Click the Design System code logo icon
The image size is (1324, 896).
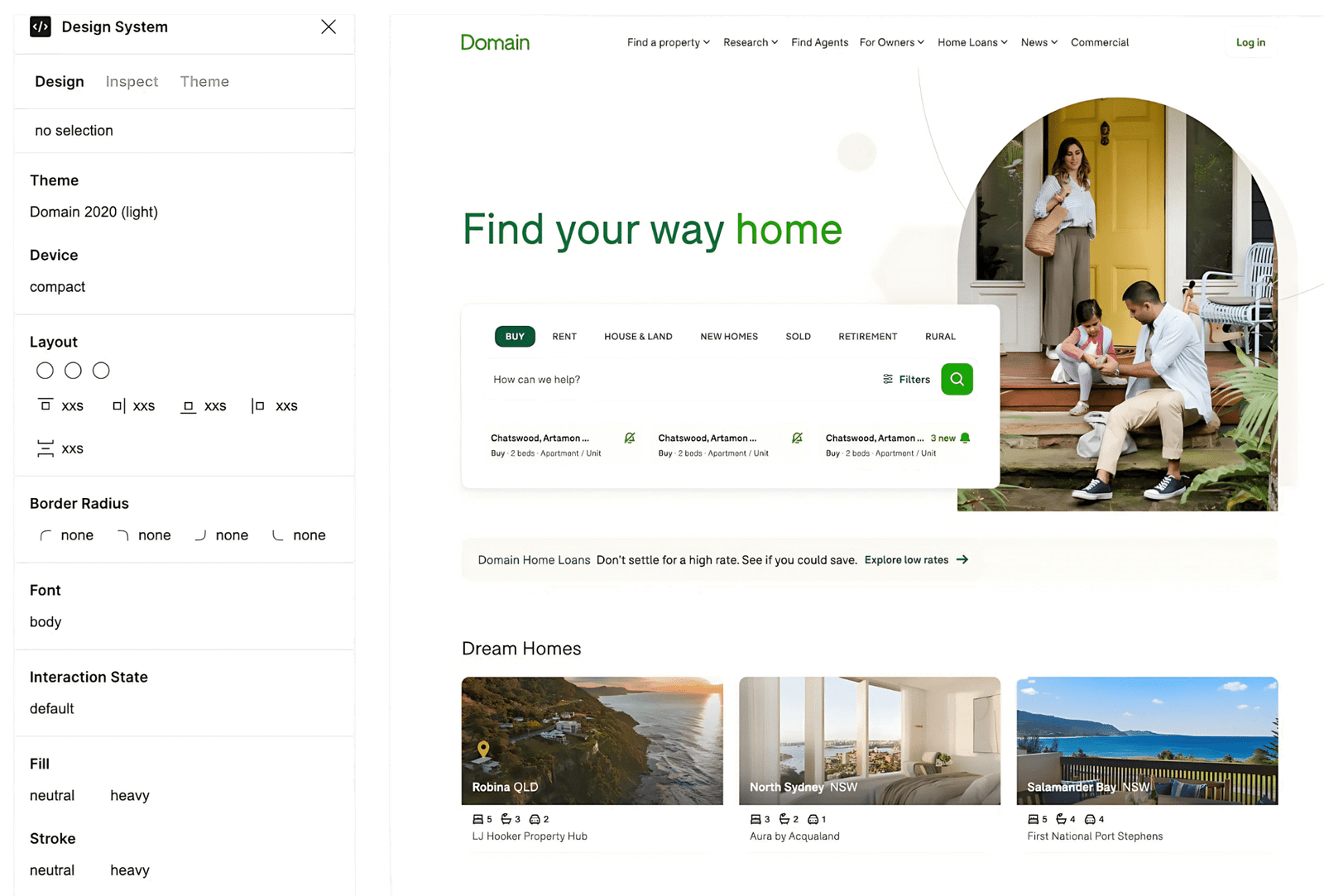coord(41,27)
